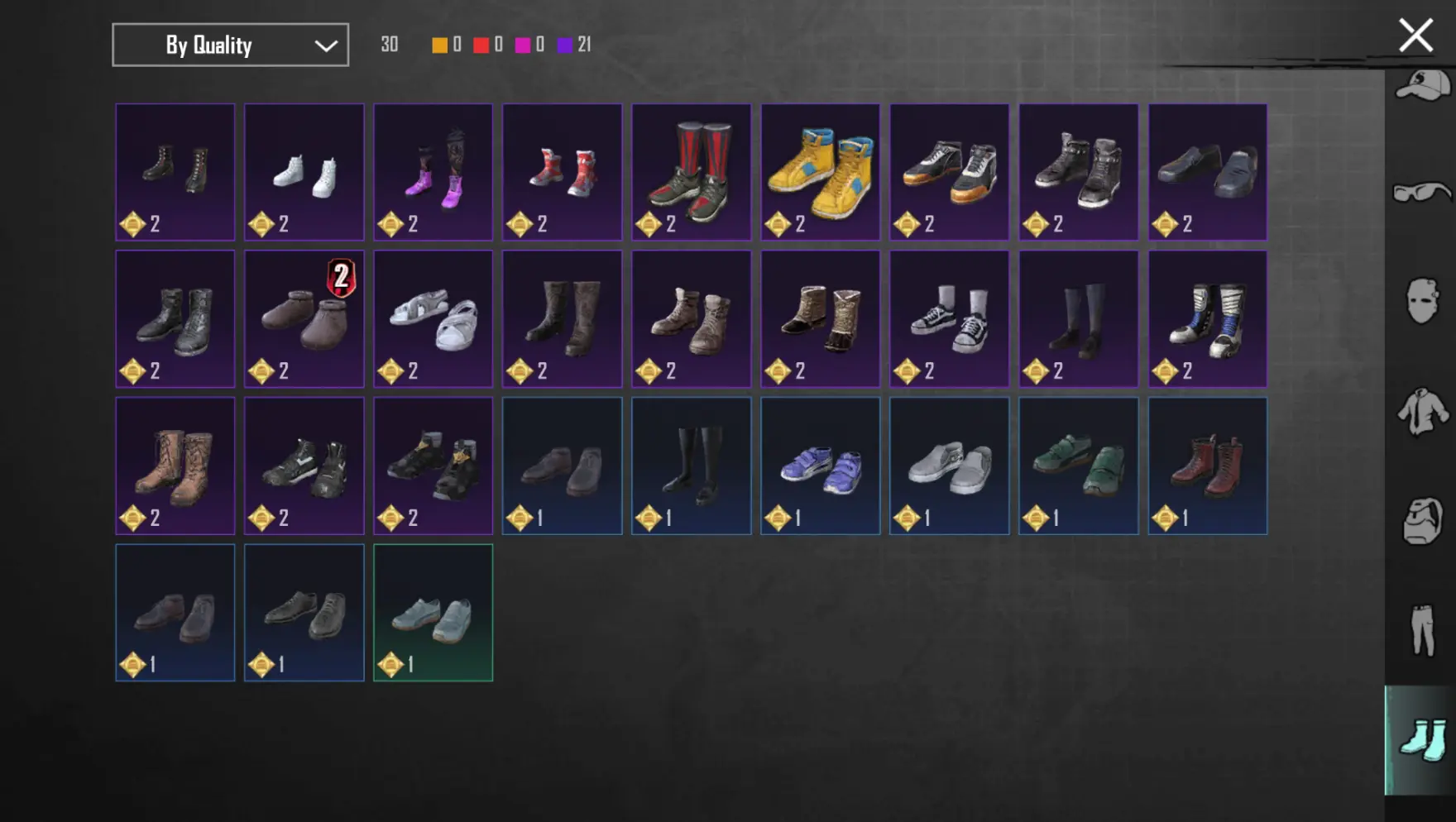Select the pants category icon

tap(1422, 630)
